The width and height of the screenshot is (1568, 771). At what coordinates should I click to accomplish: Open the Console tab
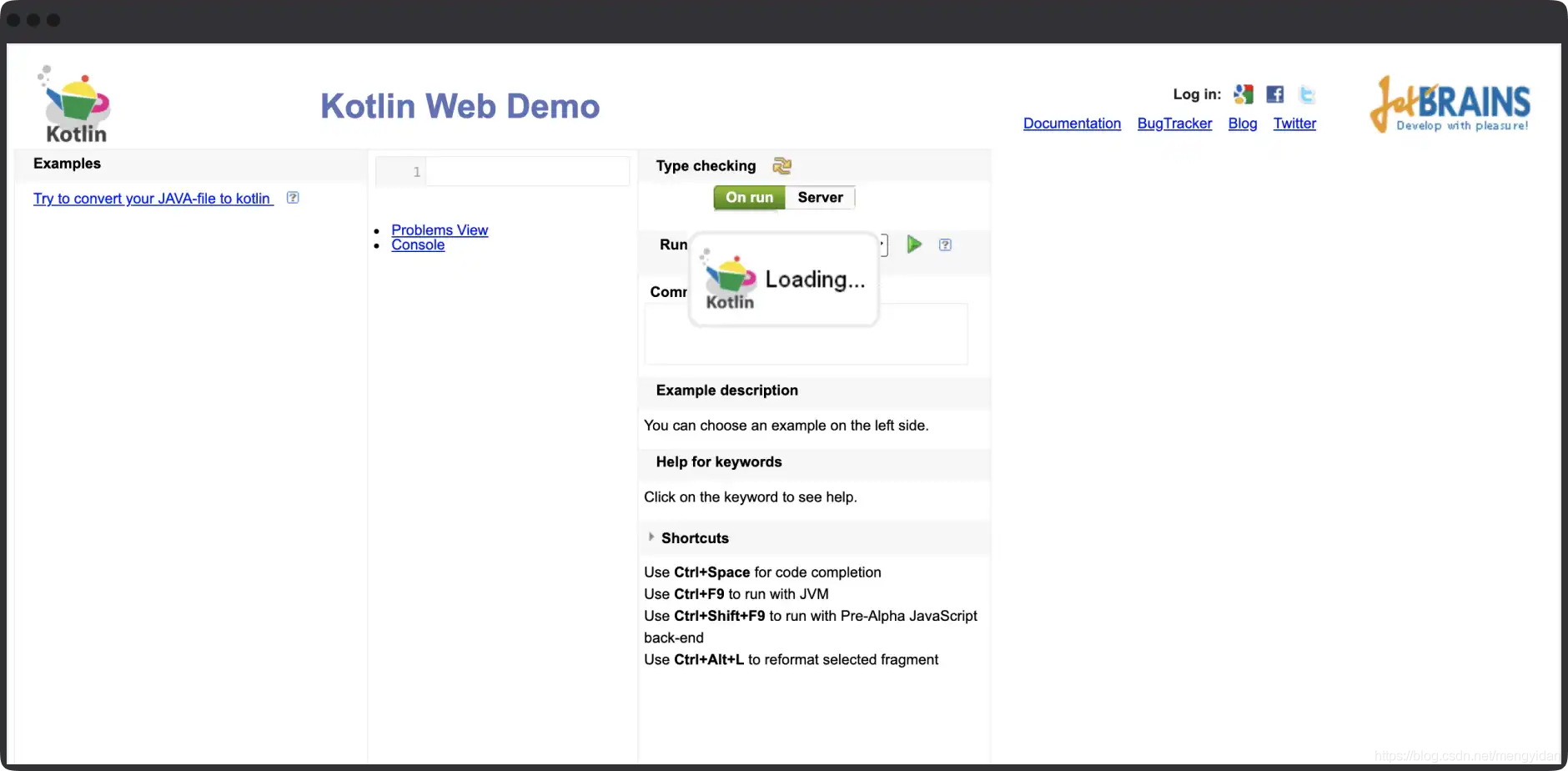418,245
